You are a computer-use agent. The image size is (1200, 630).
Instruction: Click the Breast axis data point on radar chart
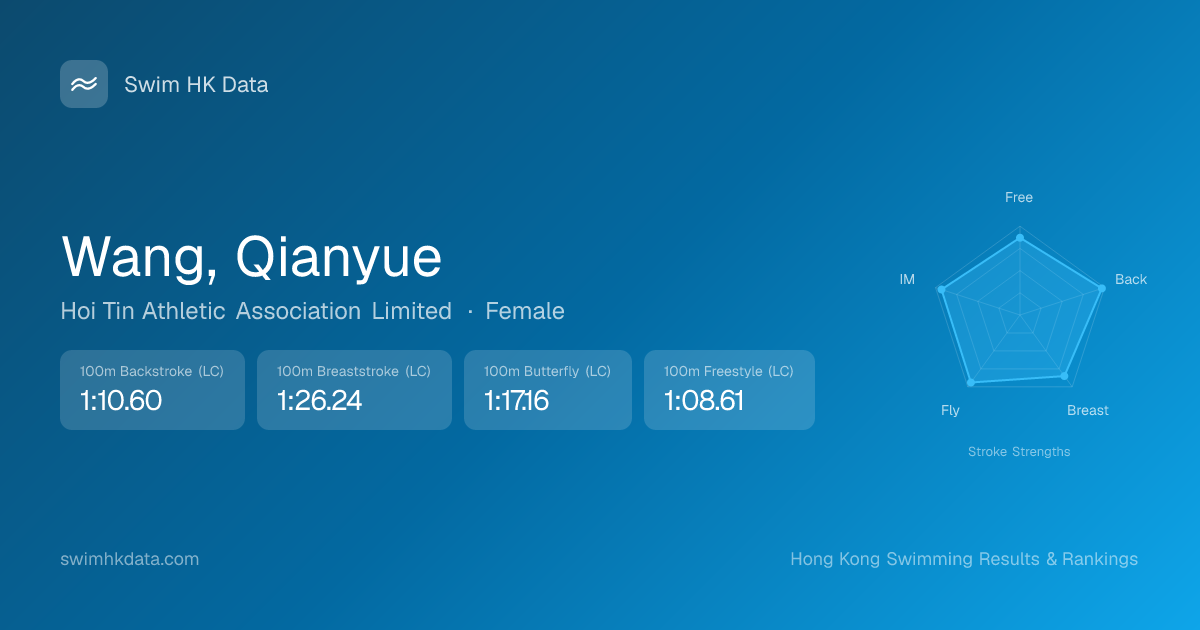(x=1064, y=376)
